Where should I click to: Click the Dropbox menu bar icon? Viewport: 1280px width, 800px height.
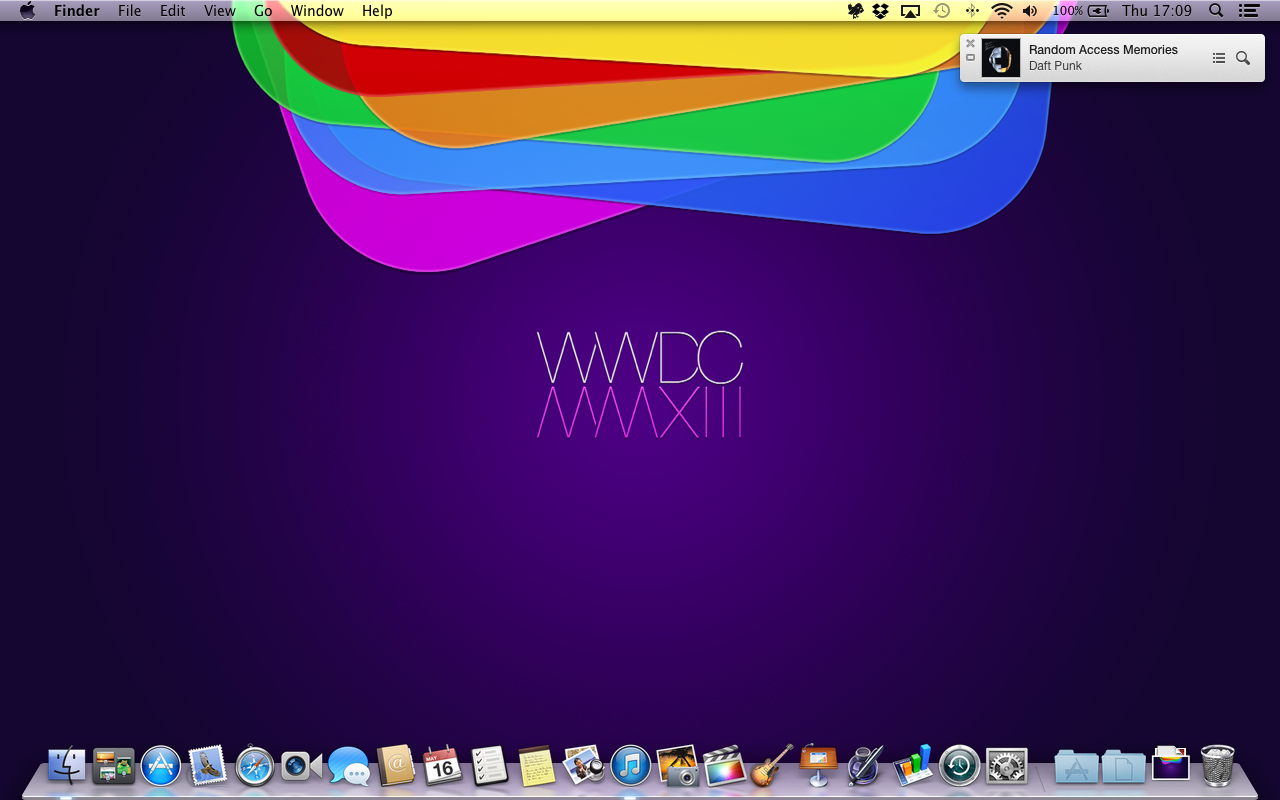tap(881, 11)
